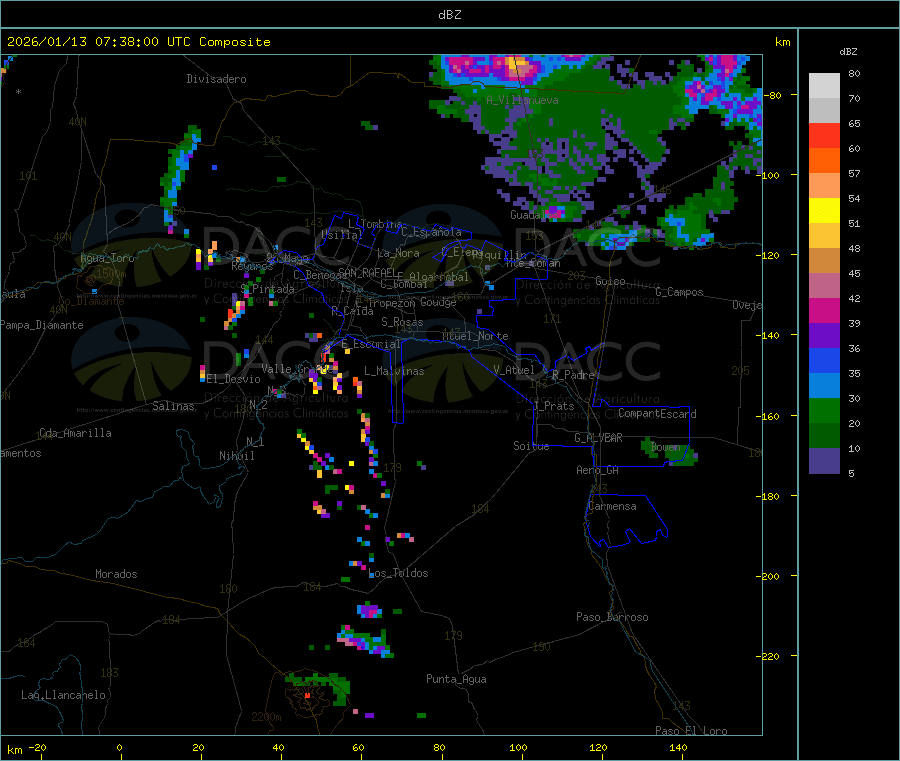The image size is (900, 761).
Task: Click the 2026/01/13 07:38:00 UTC Composite timestamp
Action: point(138,42)
